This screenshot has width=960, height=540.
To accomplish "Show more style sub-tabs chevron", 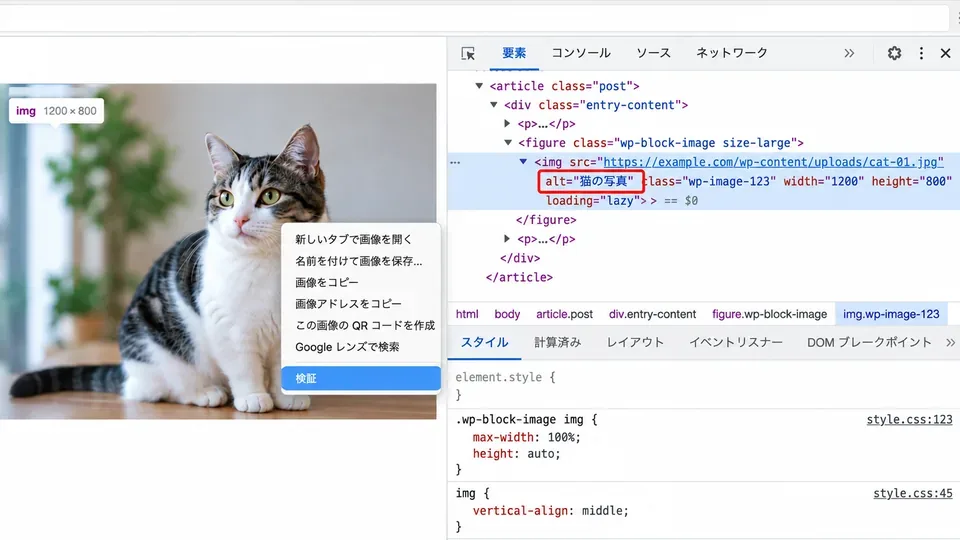I will (950, 342).
